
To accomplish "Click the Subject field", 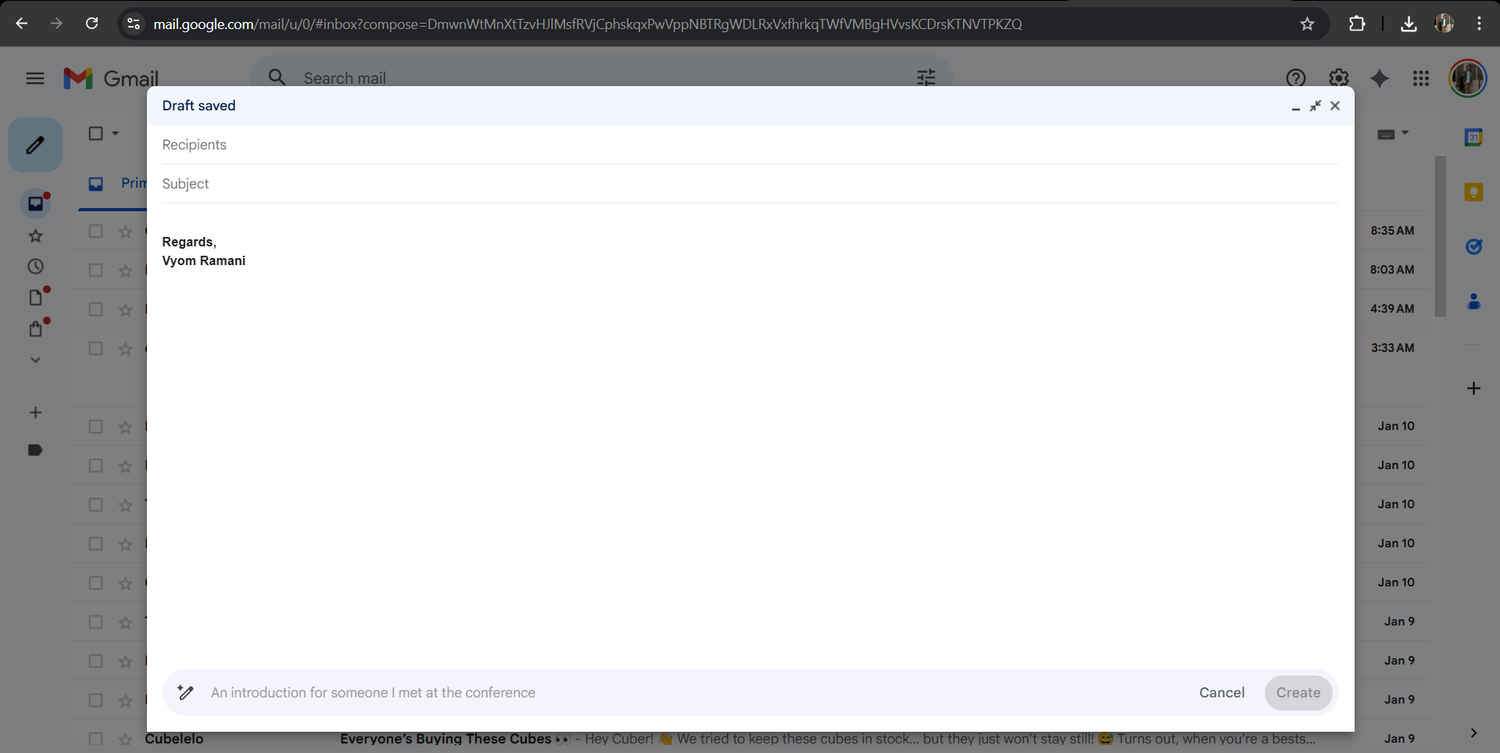I will point(750,184).
